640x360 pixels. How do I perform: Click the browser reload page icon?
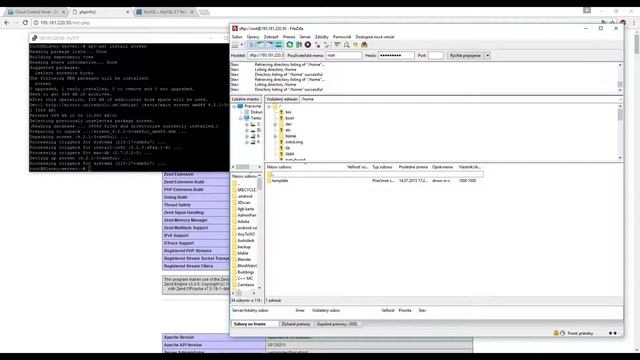click(25, 23)
